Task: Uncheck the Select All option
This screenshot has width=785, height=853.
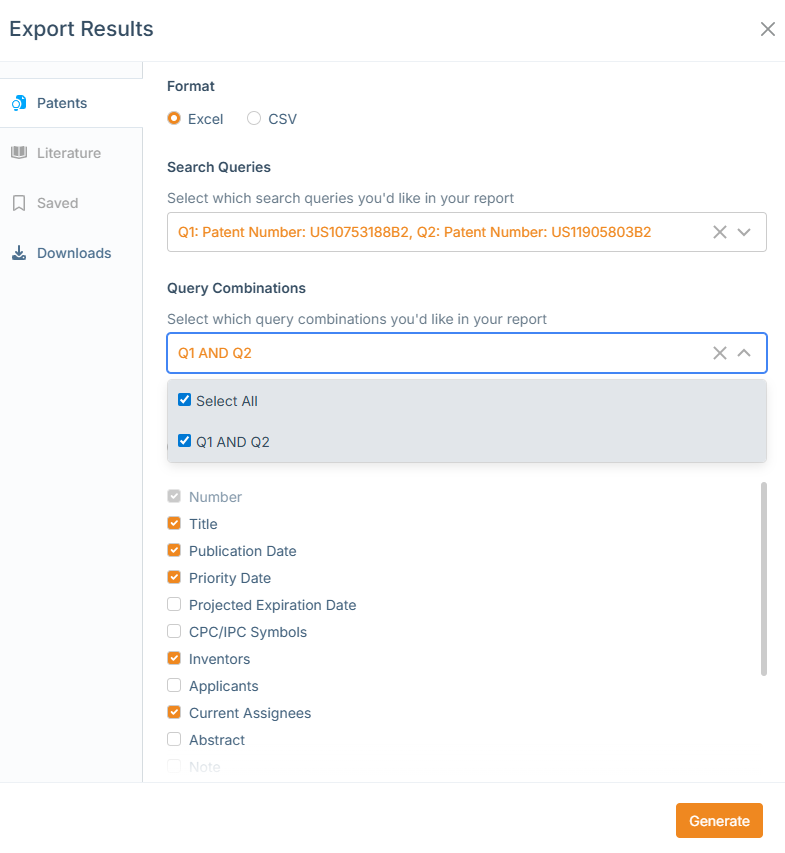Action: 184,400
